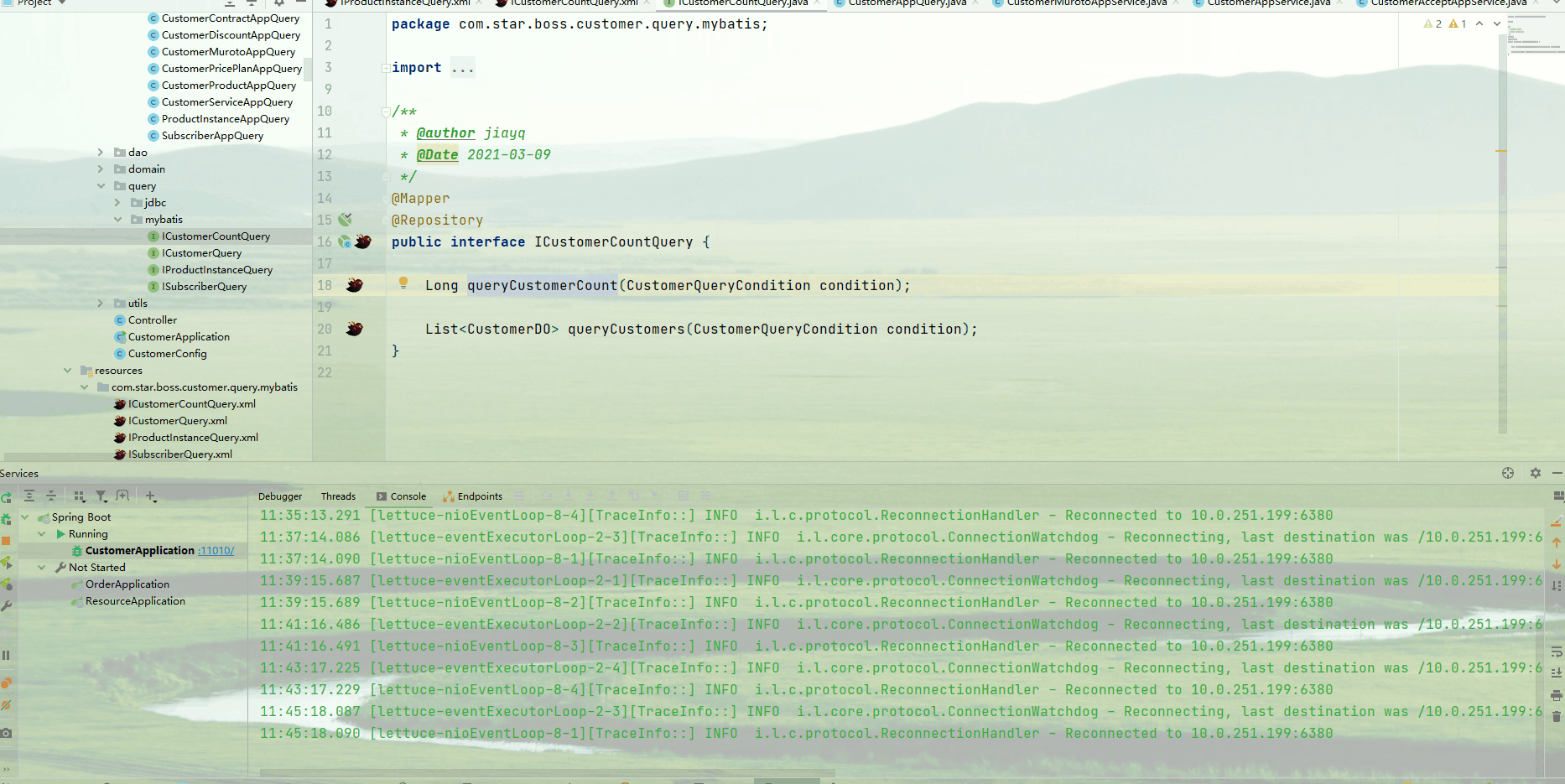Viewport: 1565px width, 784px height.
Task: Click the Print icon in console gutter
Action: tap(1557, 695)
